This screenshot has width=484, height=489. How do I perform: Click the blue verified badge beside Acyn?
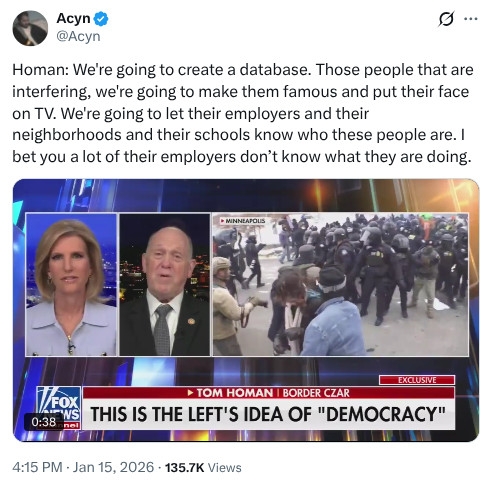tap(101, 19)
